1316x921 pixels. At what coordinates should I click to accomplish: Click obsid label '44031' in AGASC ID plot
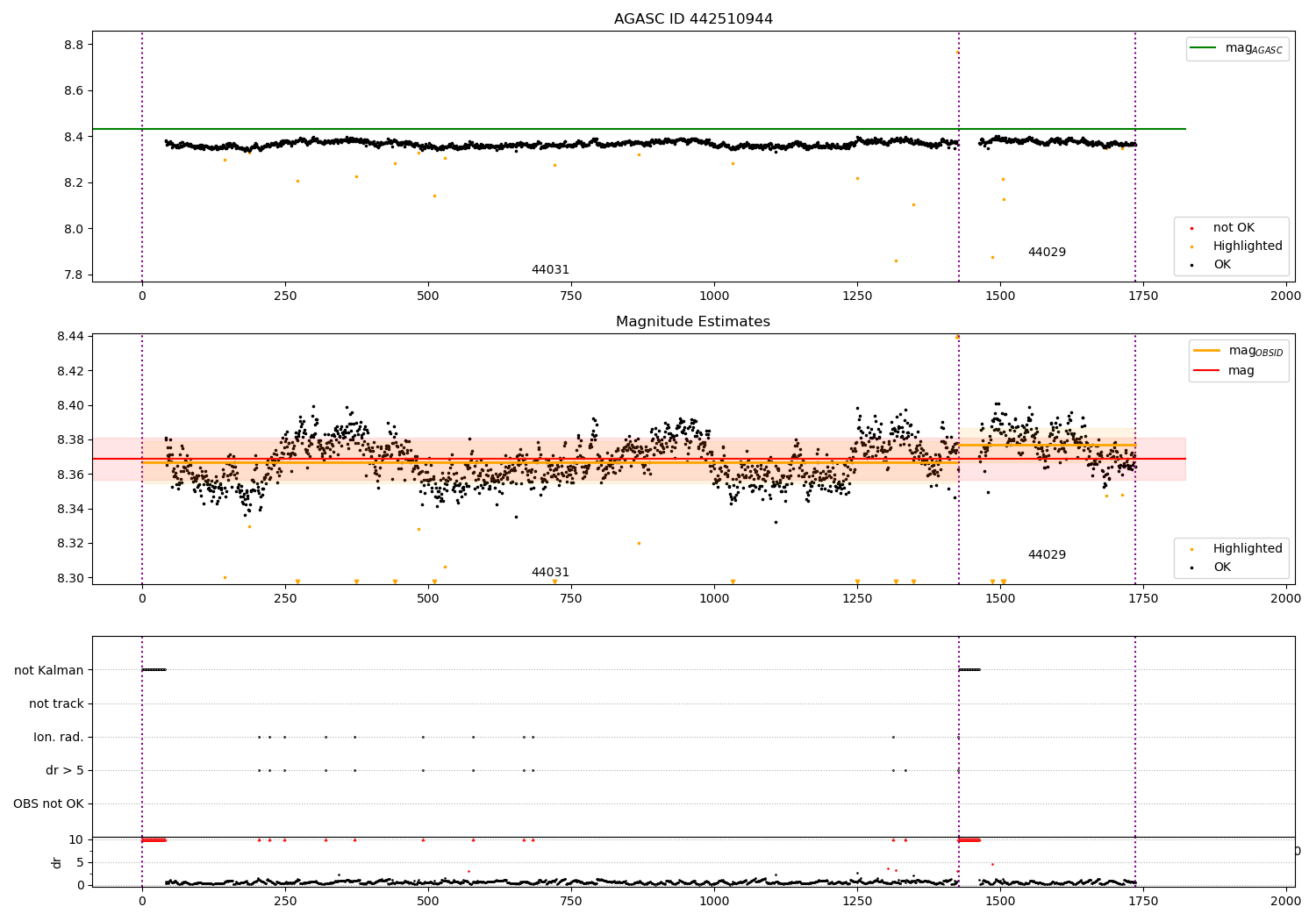(550, 270)
